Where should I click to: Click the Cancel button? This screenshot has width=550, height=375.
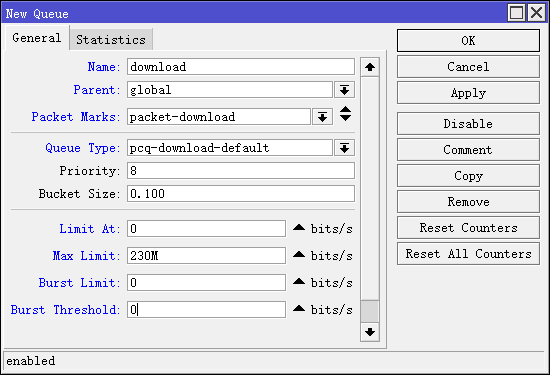468,67
